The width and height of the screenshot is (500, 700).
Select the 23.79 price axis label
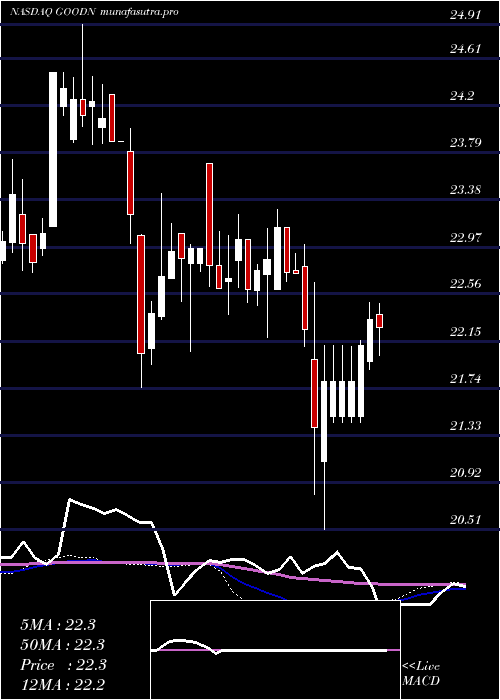[x=465, y=143]
